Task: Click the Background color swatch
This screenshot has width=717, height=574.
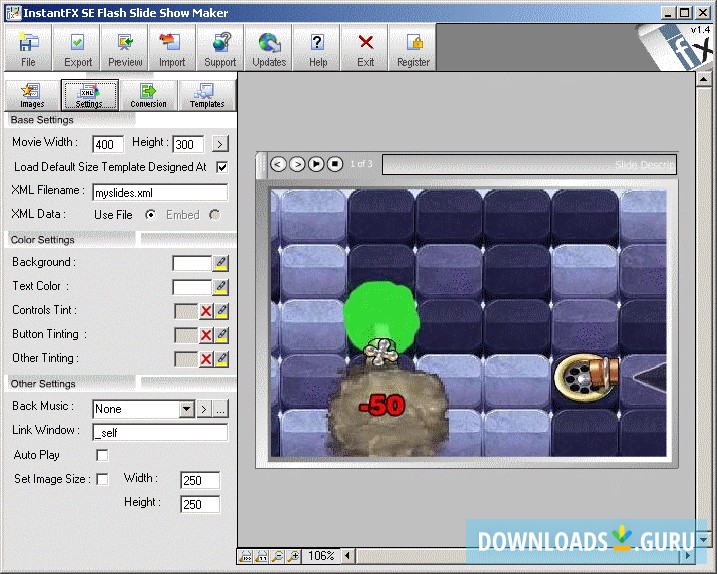Action: (192, 263)
